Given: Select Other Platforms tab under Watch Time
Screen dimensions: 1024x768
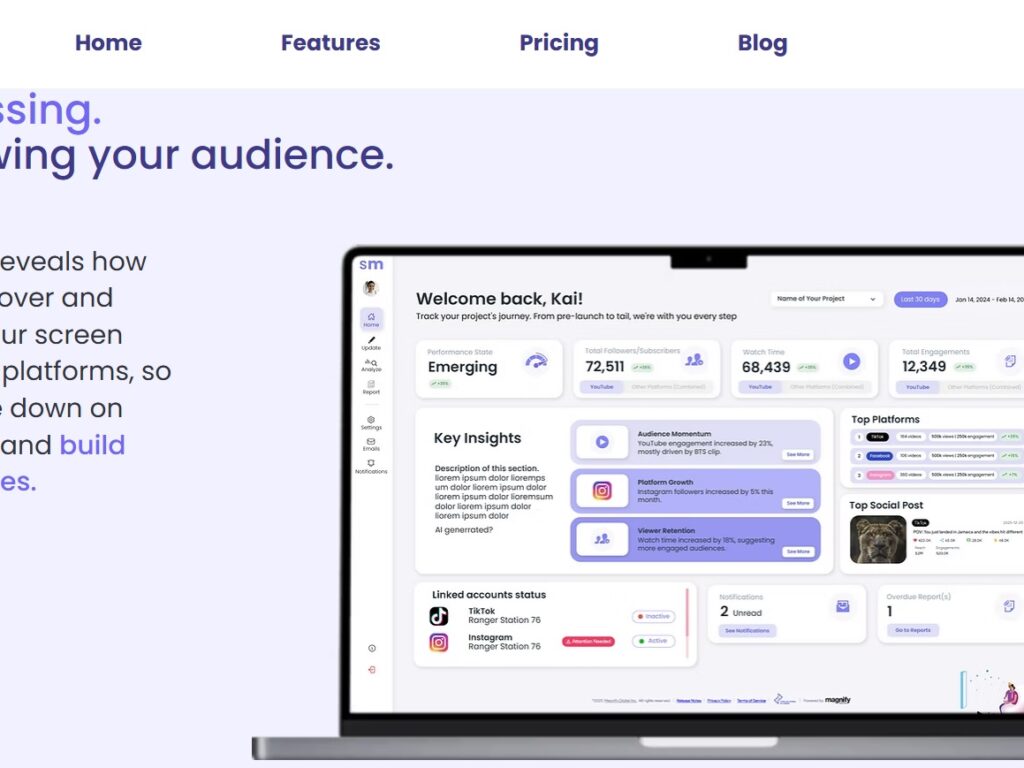Looking at the screenshot, I should (x=827, y=387).
